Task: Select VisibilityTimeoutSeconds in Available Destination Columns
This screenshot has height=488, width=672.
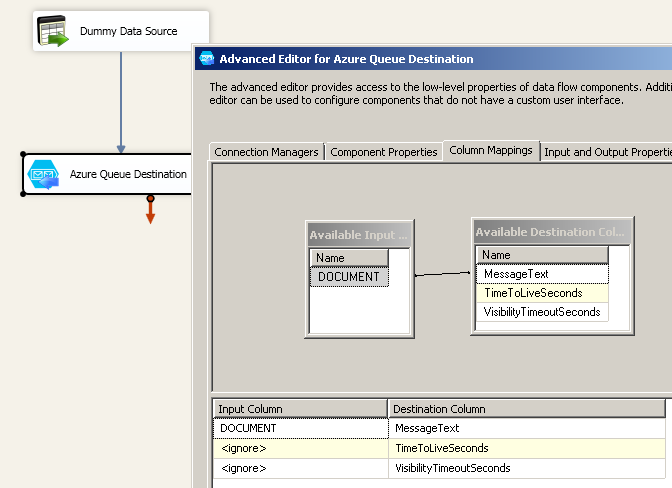Action: click(x=542, y=312)
